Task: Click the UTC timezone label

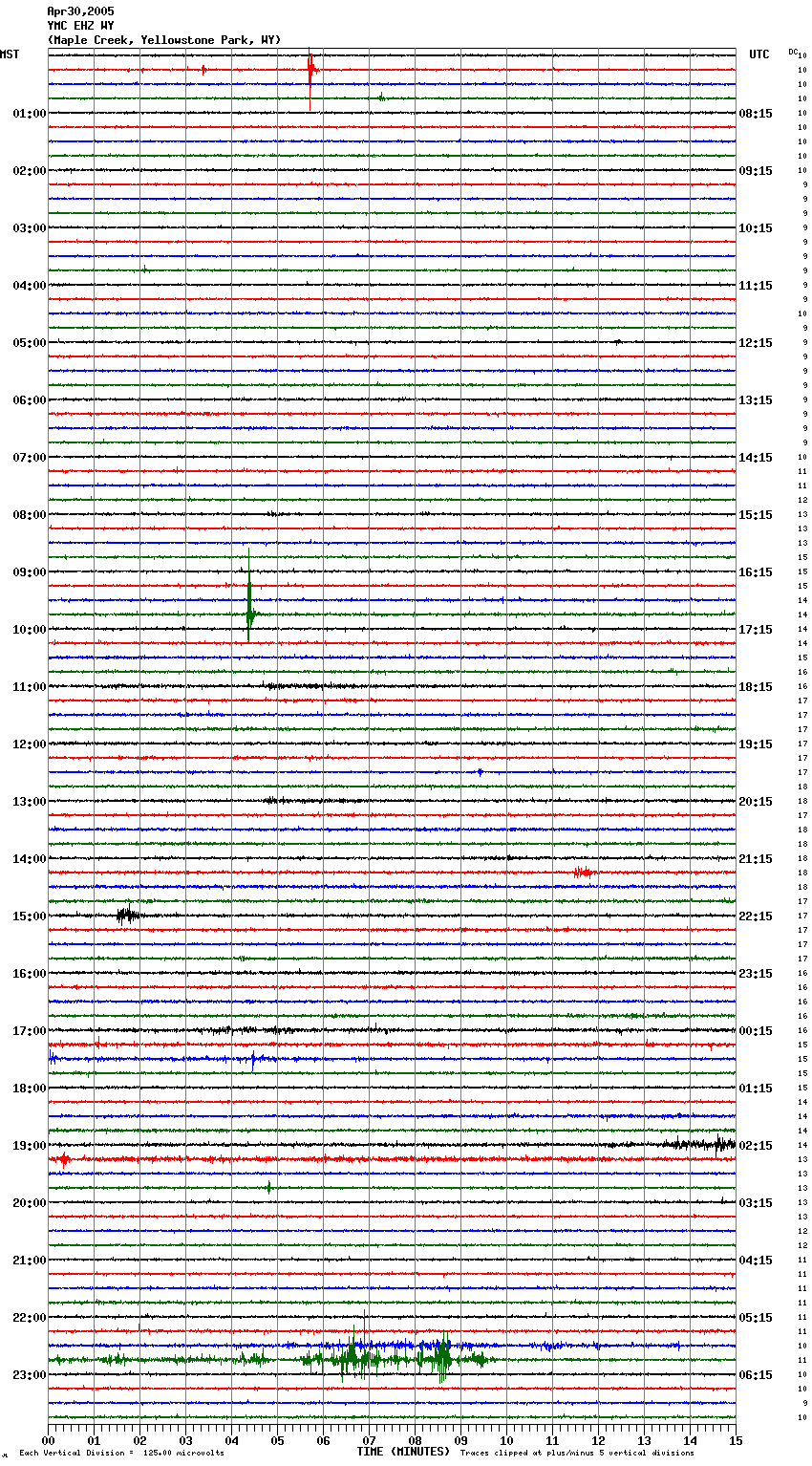Action: click(759, 54)
